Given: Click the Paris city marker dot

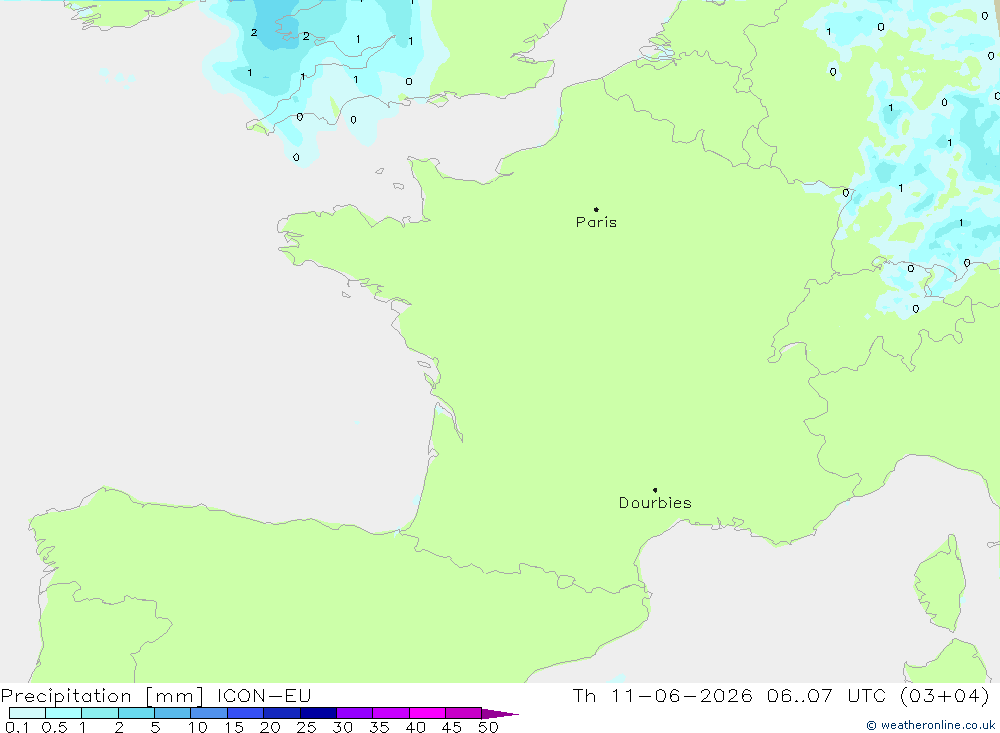Looking at the screenshot, I should [x=596, y=209].
